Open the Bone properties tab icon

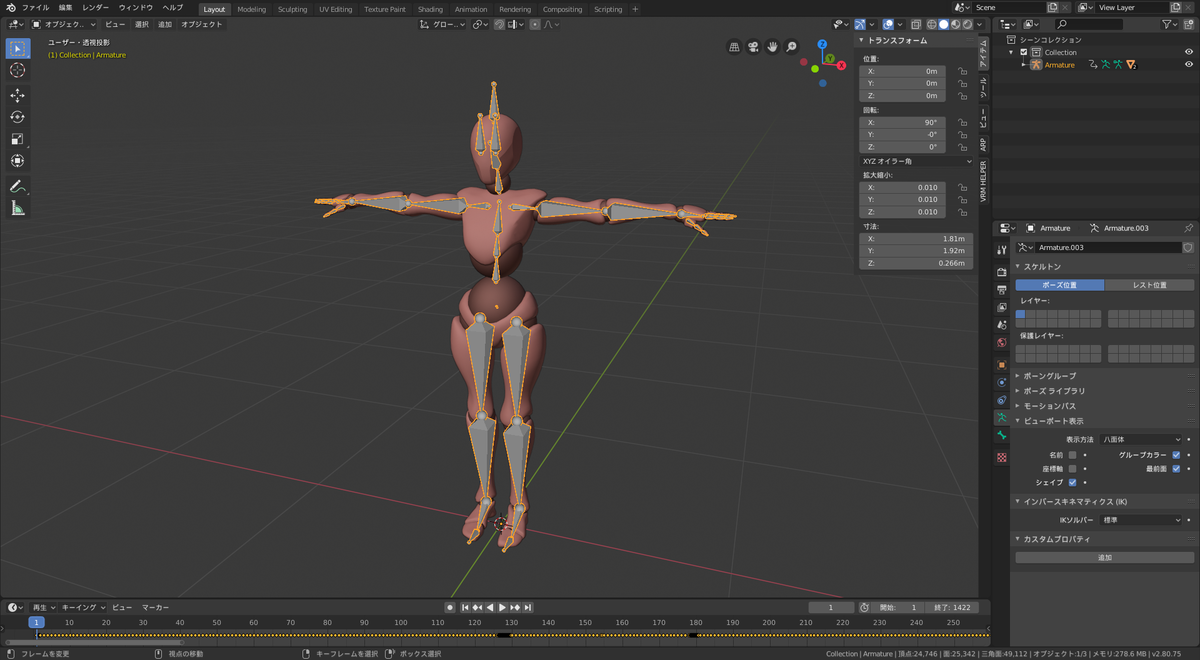[x=1002, y=436]
